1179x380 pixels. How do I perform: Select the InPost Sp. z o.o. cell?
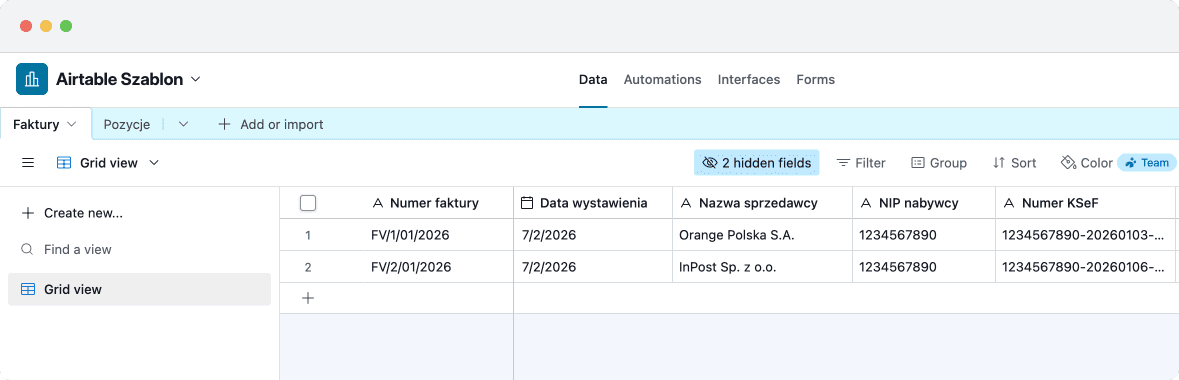coord(762,267)
